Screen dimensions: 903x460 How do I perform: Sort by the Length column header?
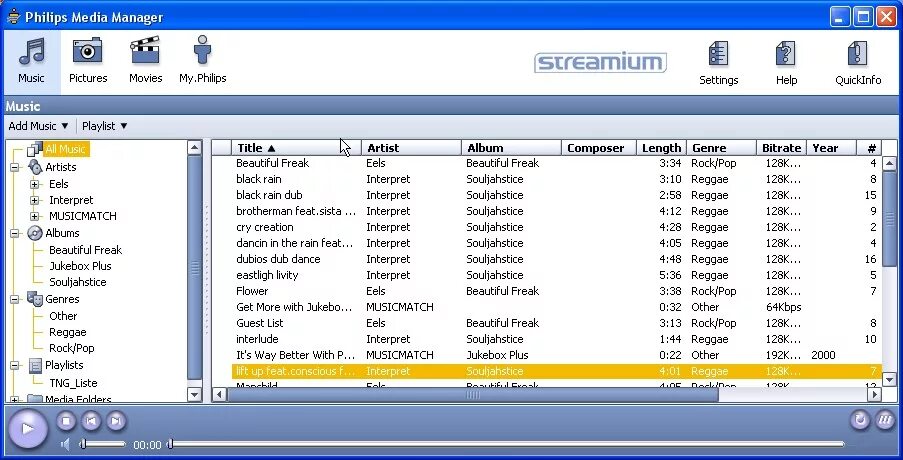tap(661, 148)
